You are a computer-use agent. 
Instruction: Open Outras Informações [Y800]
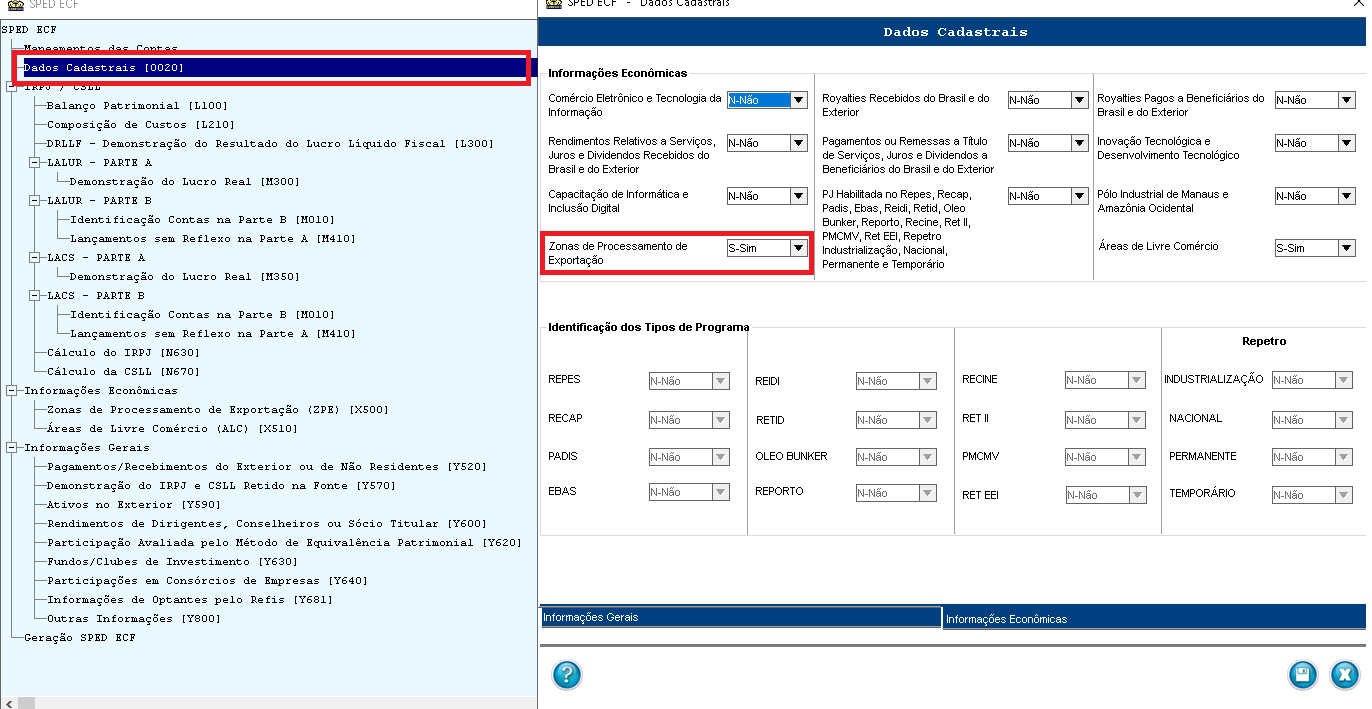134,619
